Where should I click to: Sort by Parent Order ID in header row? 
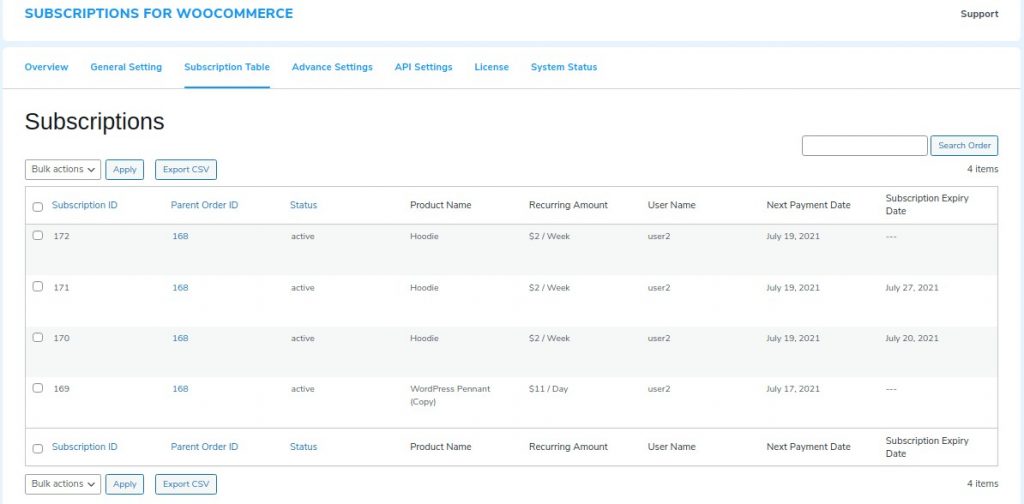[204, 205]
